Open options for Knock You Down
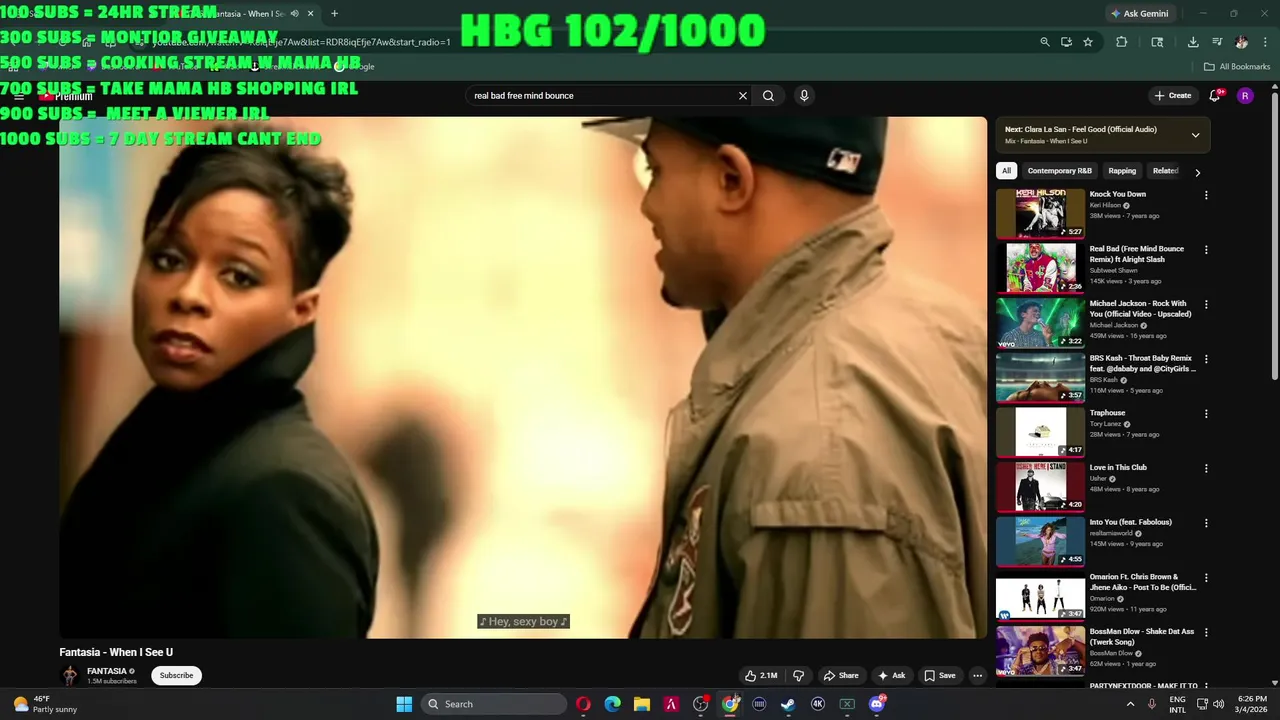Image resolution: width=1280 pixels, height=720 pixels. tap(1206, 195)
